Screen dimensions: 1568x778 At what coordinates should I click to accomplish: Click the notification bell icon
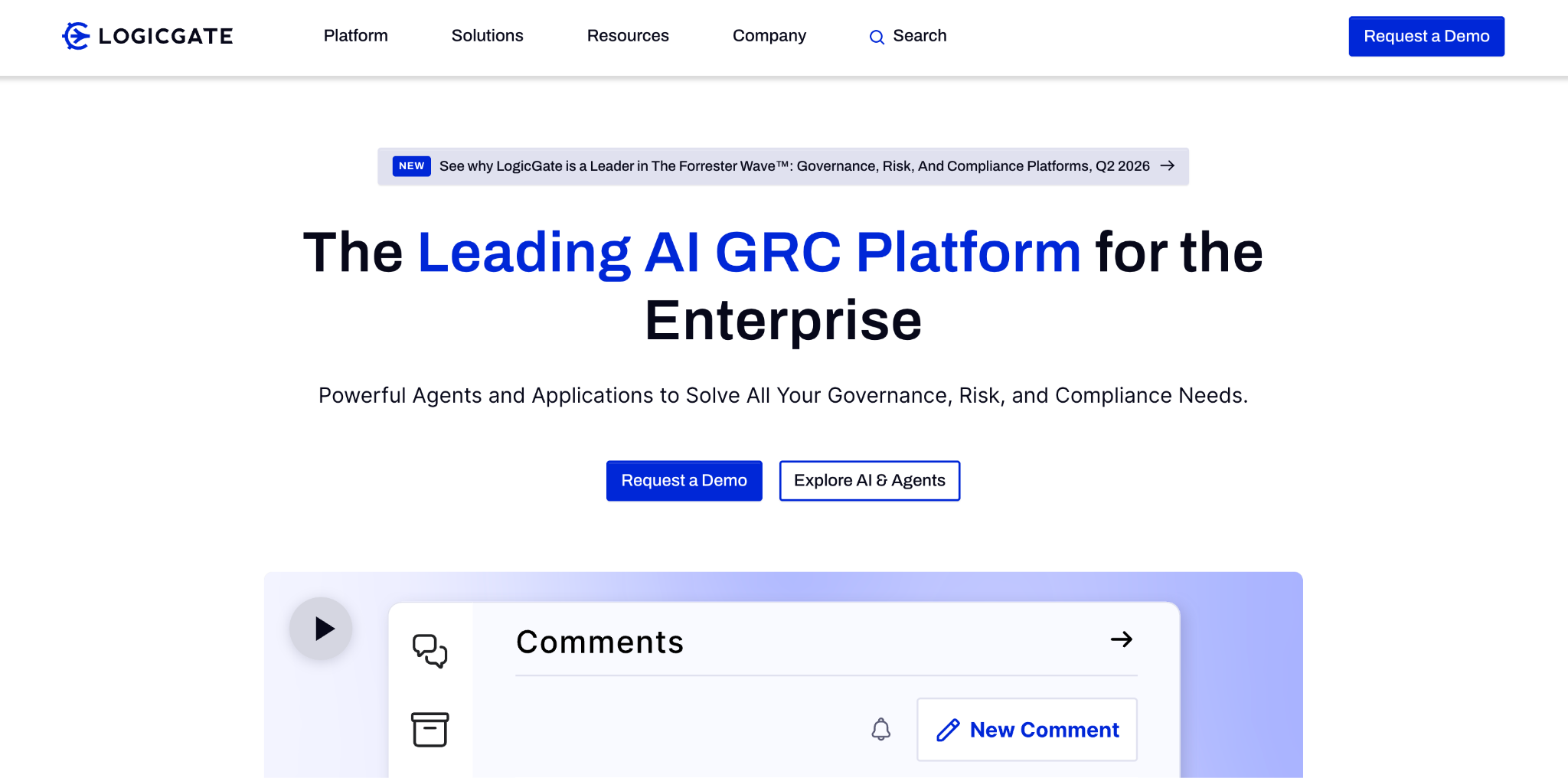tap(881, 729)
